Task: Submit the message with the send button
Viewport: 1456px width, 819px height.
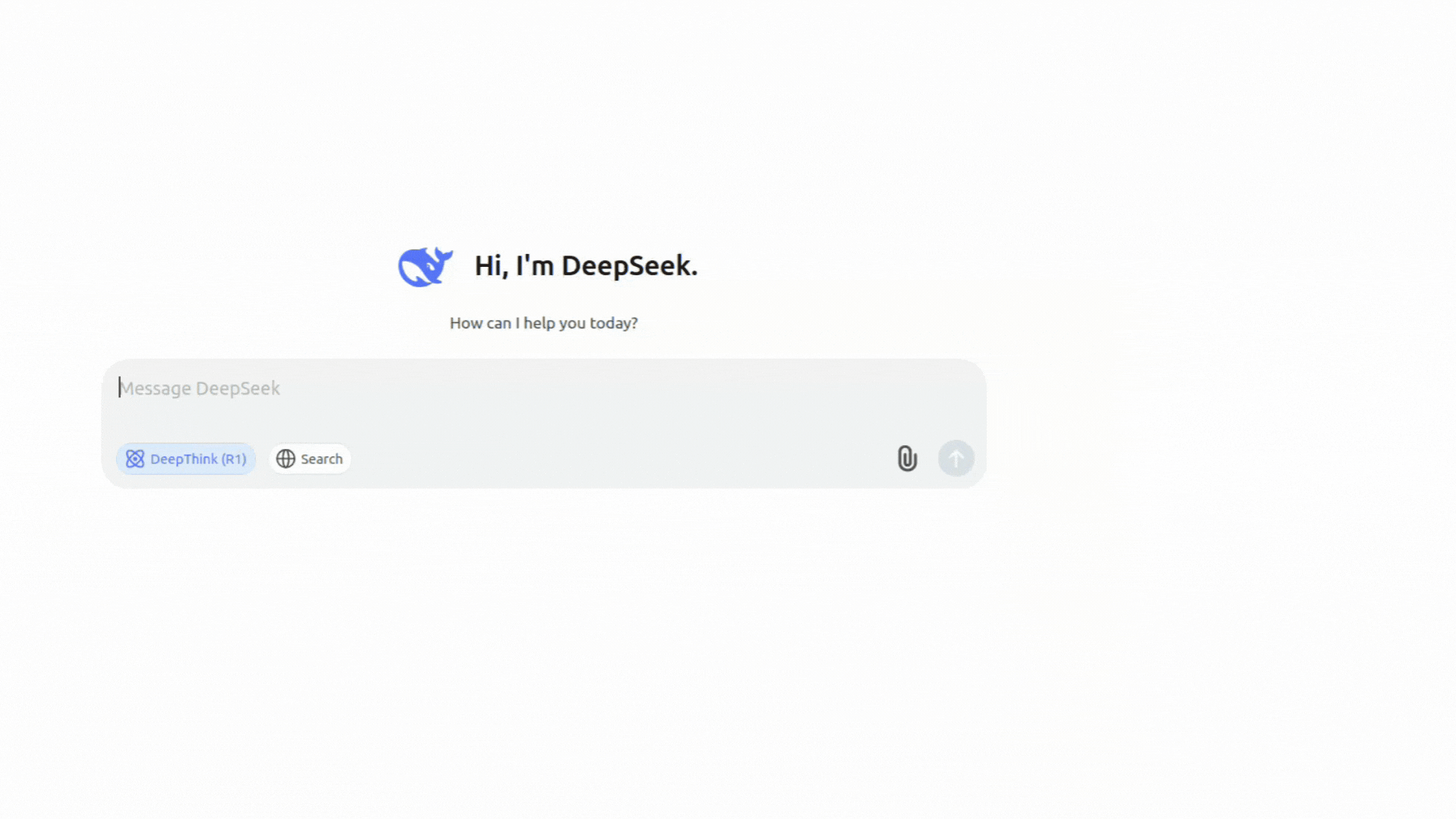Action: [955, 458]
